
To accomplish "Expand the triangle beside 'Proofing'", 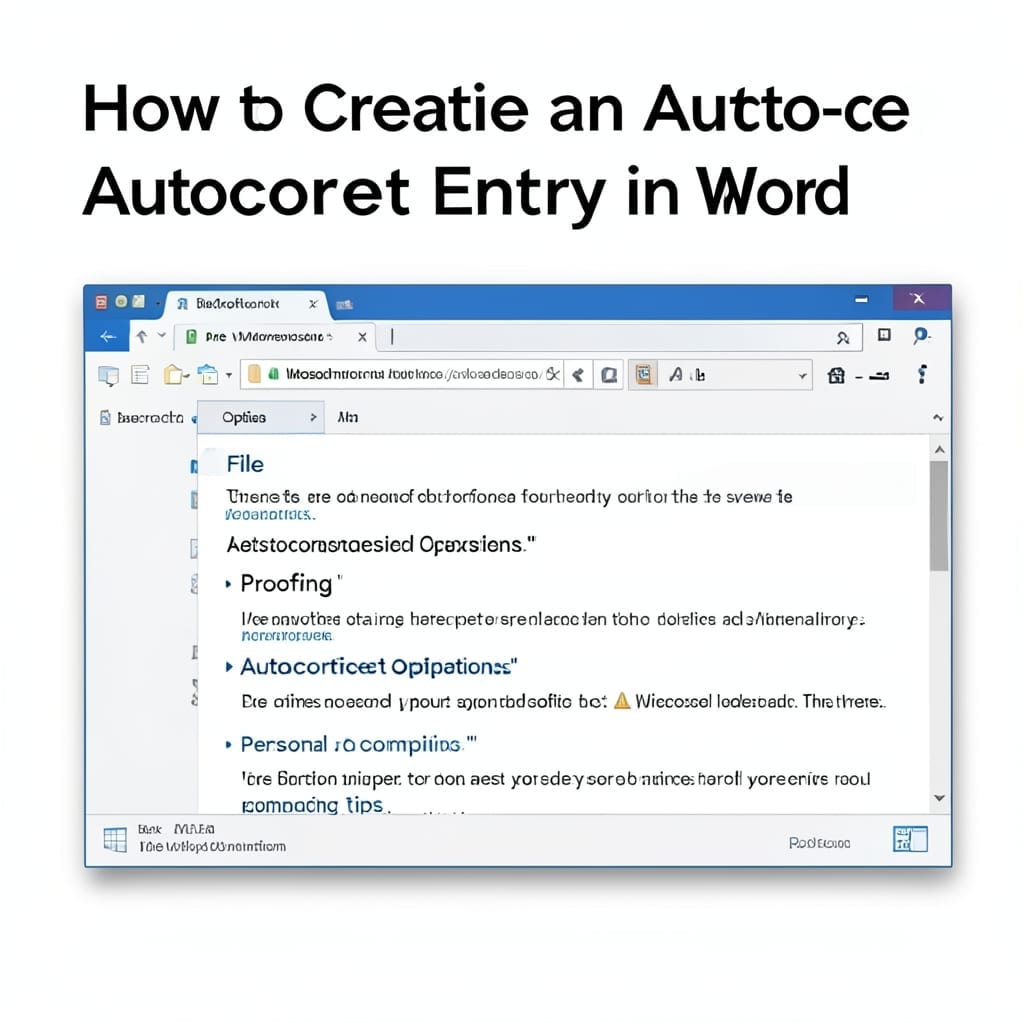I will [228, 584].
